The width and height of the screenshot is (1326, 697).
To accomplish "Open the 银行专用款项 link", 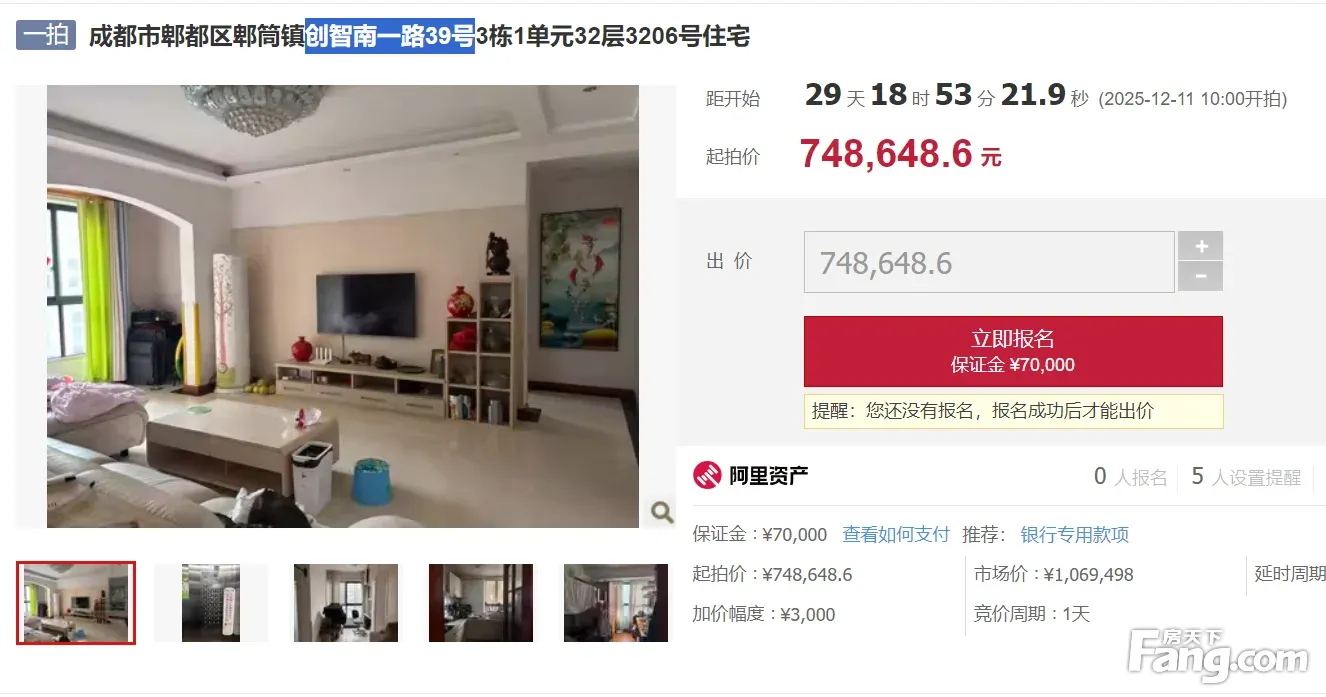I will [x=1074, y=535].
